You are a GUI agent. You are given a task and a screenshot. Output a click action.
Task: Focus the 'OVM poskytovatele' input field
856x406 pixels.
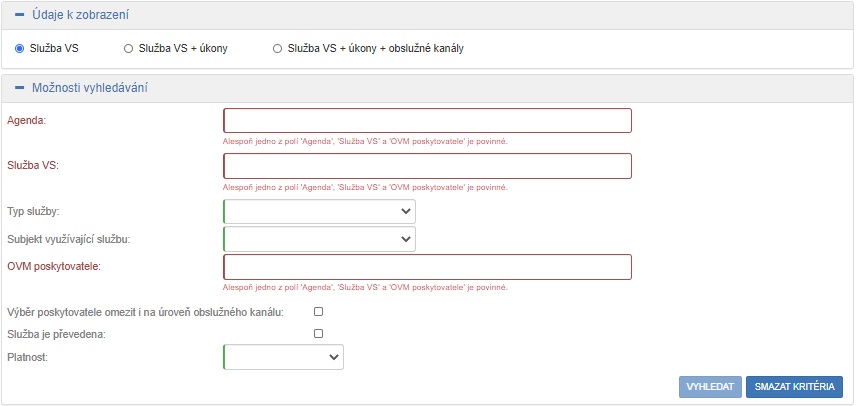(427, 267)
